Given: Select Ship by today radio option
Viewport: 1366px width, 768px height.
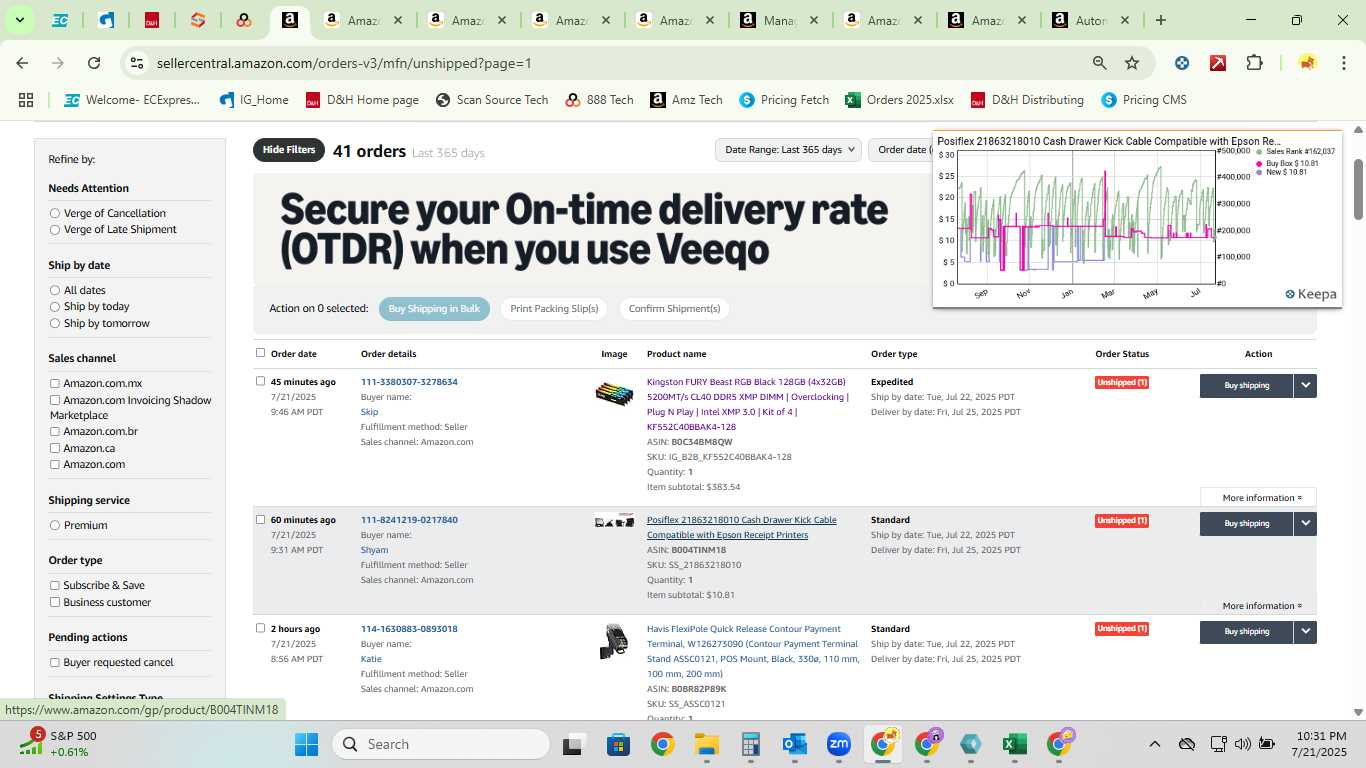Looking at the screenshot, I should pyautogui.click(x=55, y=307).
